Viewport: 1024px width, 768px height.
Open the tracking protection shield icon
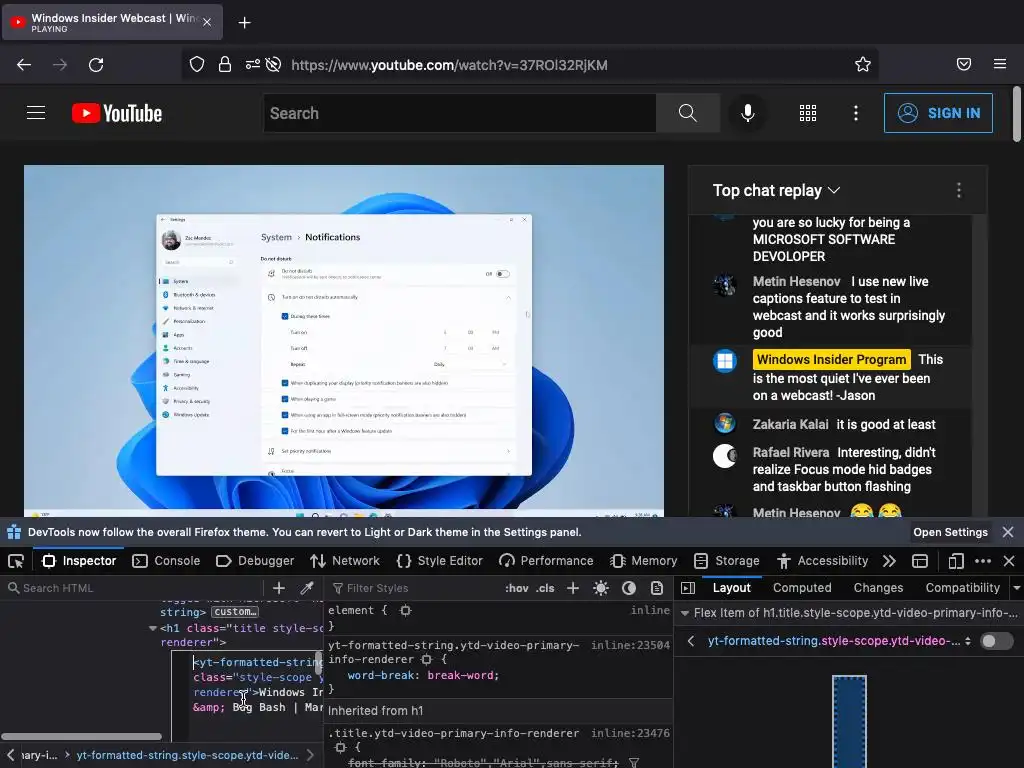click(197, 64)
